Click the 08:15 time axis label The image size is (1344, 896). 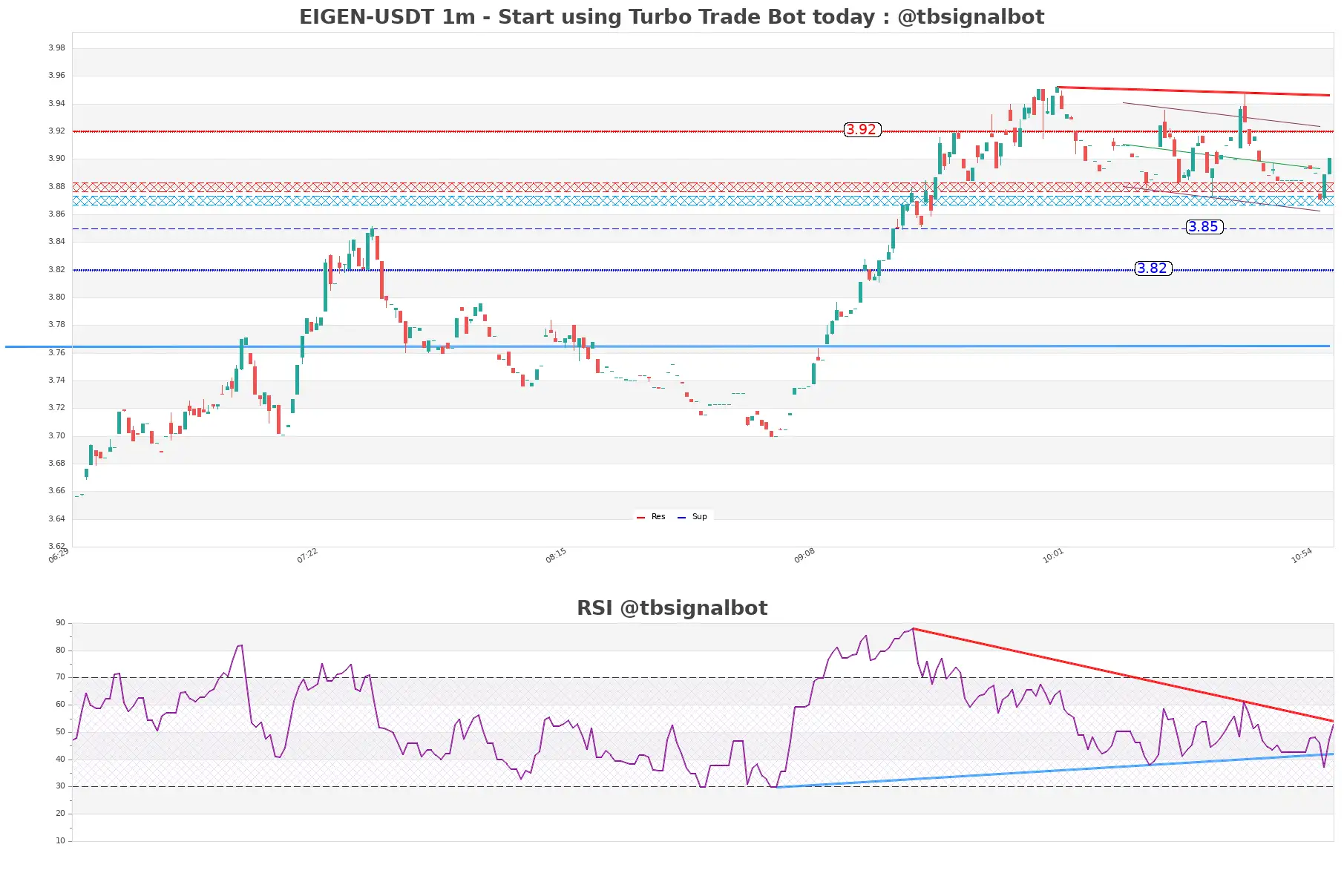556,556
